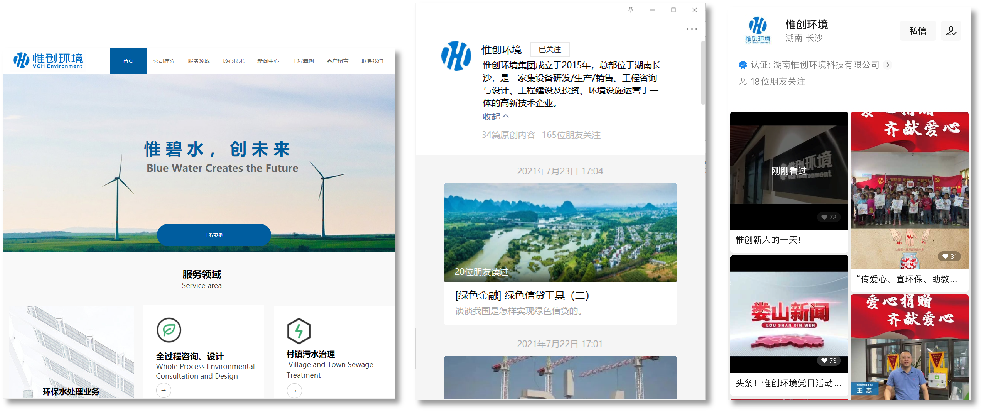
Task: Click the caption starting 传爱心、宣环保
Action: coord(906,278)
